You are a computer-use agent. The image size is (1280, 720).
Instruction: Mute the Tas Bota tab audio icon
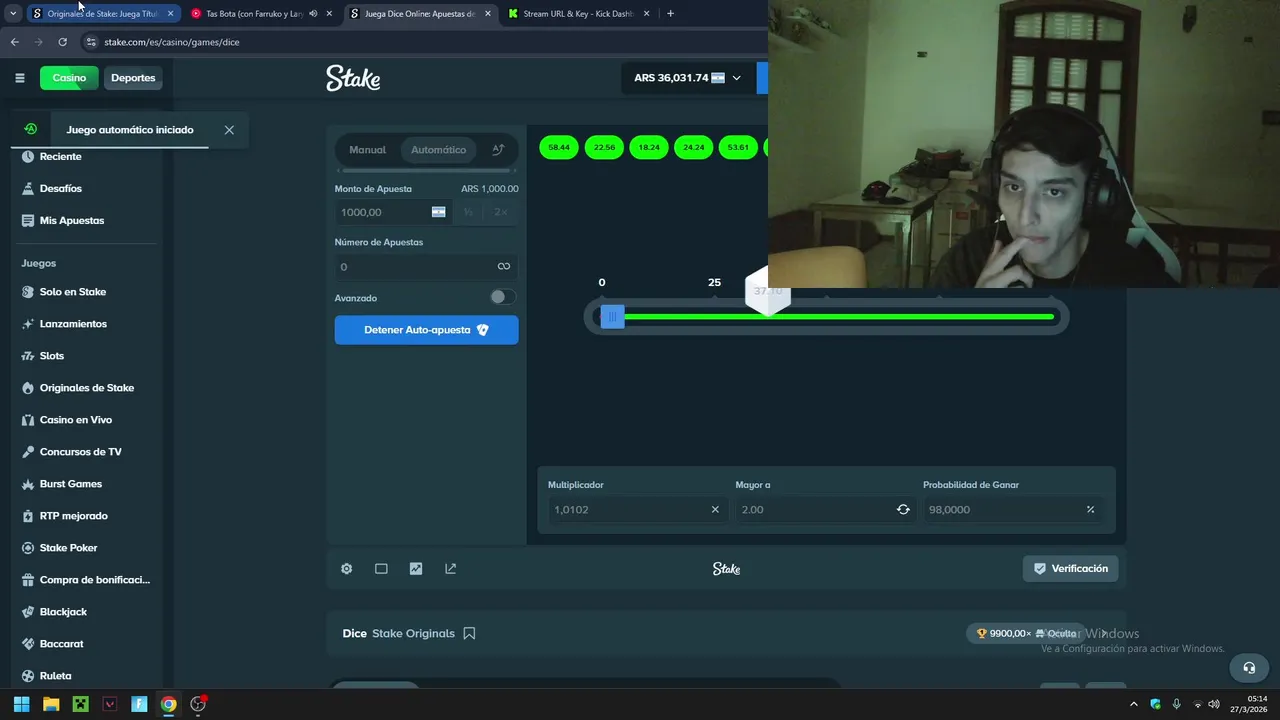point(313,14)
